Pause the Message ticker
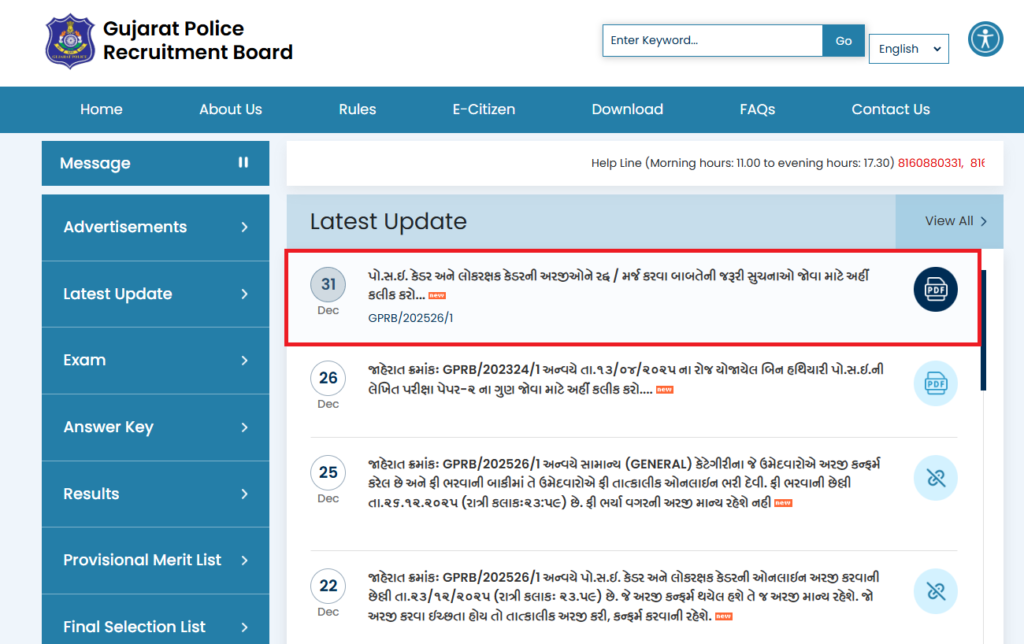Image resolution: width=1024 pixels, height=644 pixels. 243,162
